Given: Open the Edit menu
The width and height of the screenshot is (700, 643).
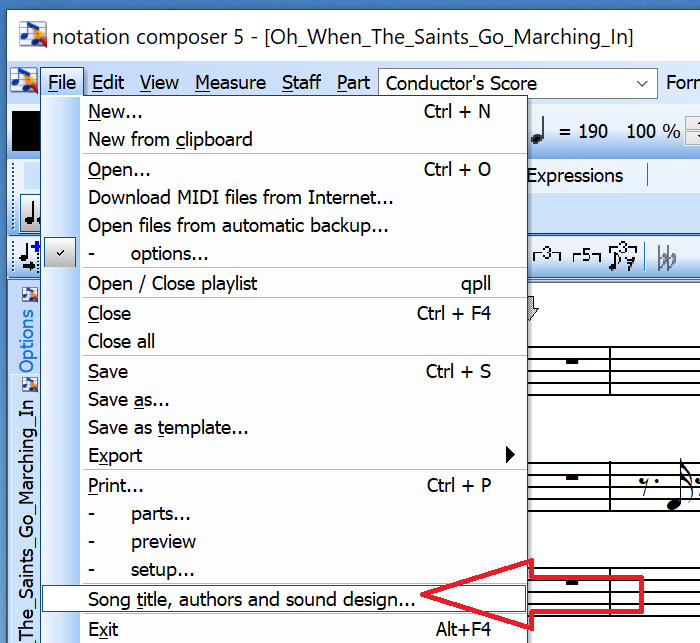Looking at the screenshot, I should pyautogui.click(x=108, y=83).
